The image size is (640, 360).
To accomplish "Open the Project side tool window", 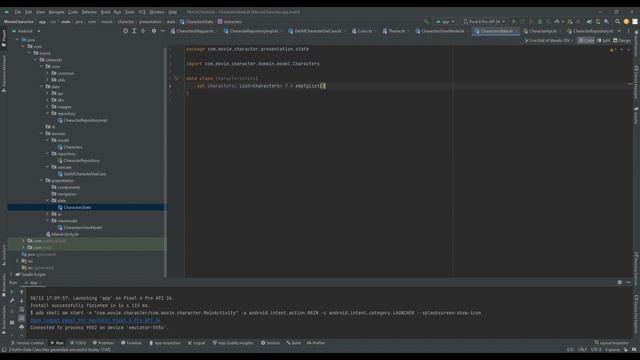I will pyautogui.click(x=4, y=38).
